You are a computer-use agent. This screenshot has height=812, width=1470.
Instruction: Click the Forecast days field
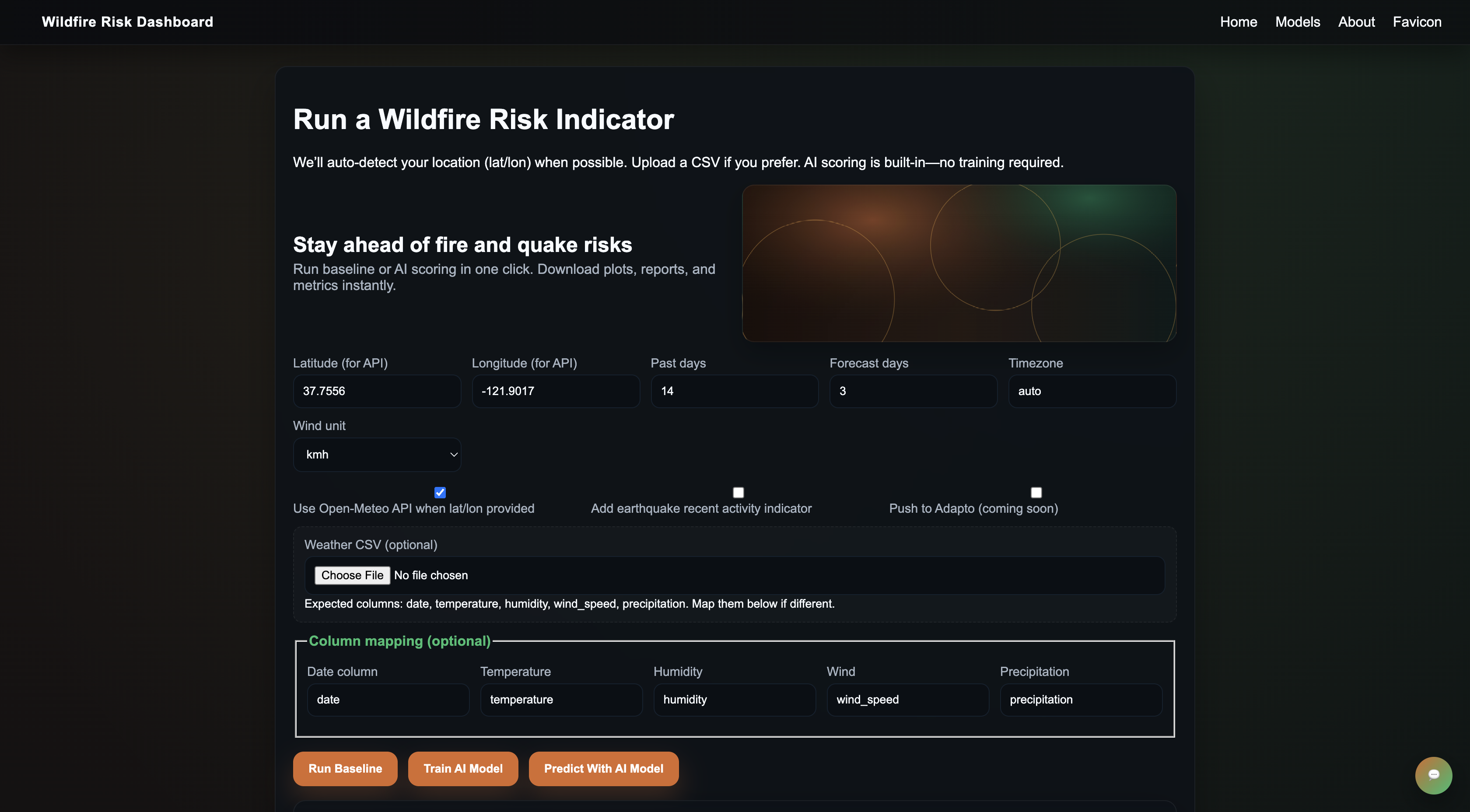(913, 391)
